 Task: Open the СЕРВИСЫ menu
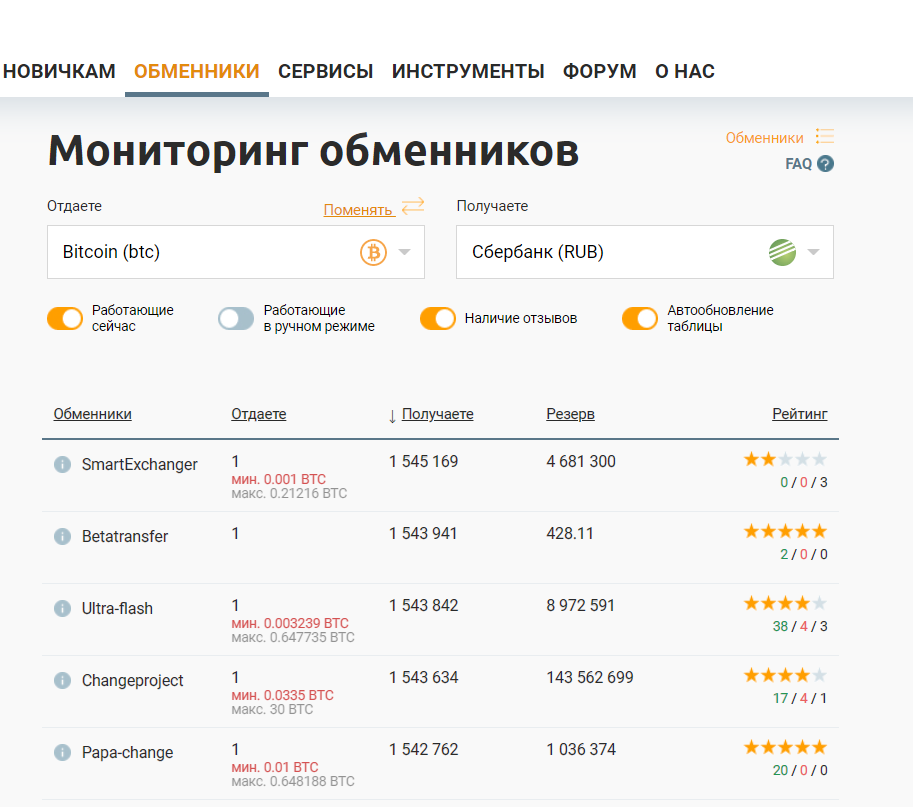(x=325, y=72)
